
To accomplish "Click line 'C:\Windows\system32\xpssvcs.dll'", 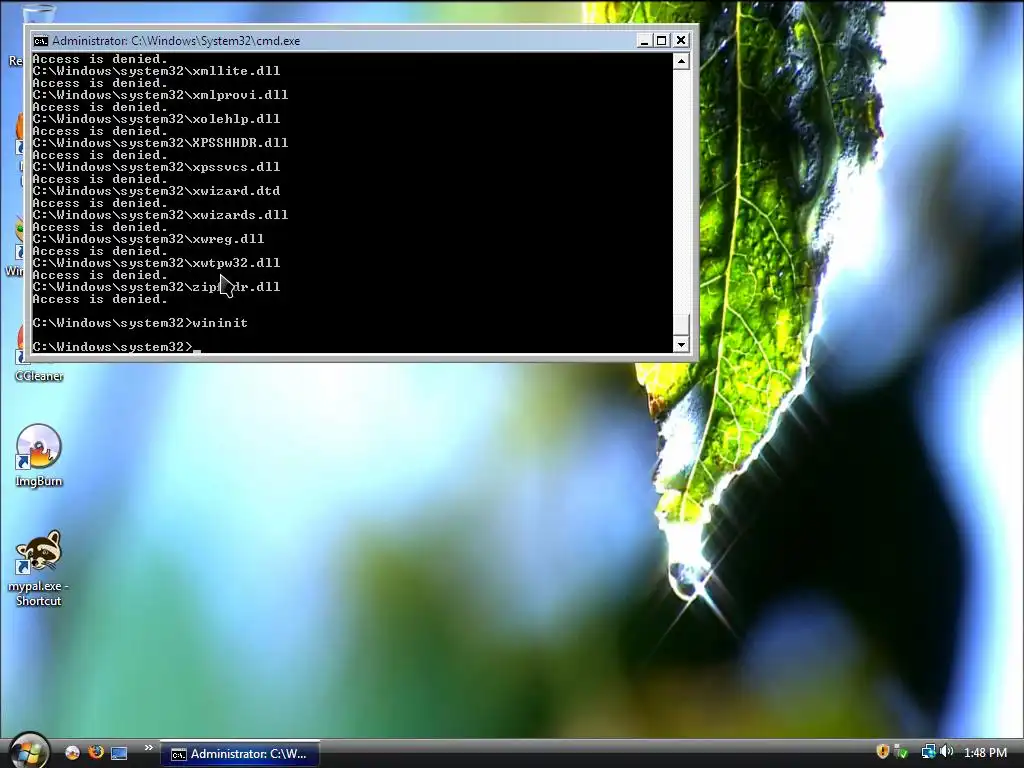I will click(156, 167).
